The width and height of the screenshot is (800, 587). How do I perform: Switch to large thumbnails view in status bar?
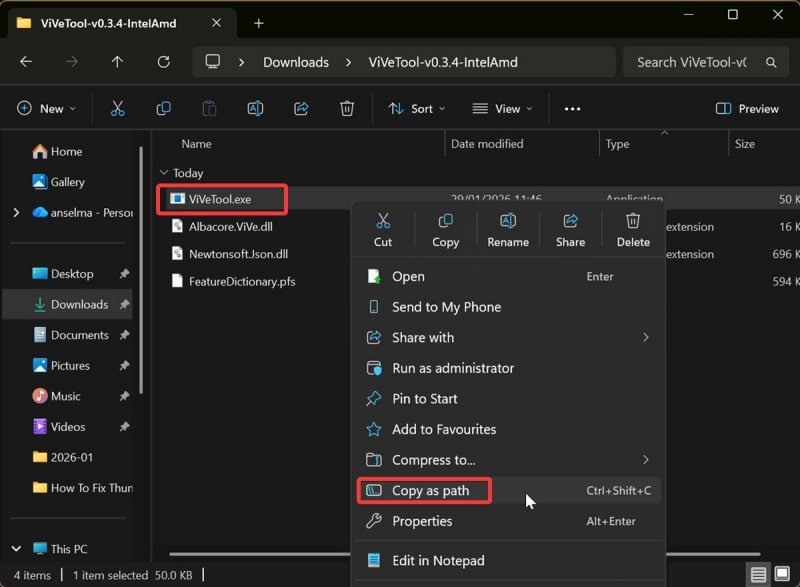[782, 575]
